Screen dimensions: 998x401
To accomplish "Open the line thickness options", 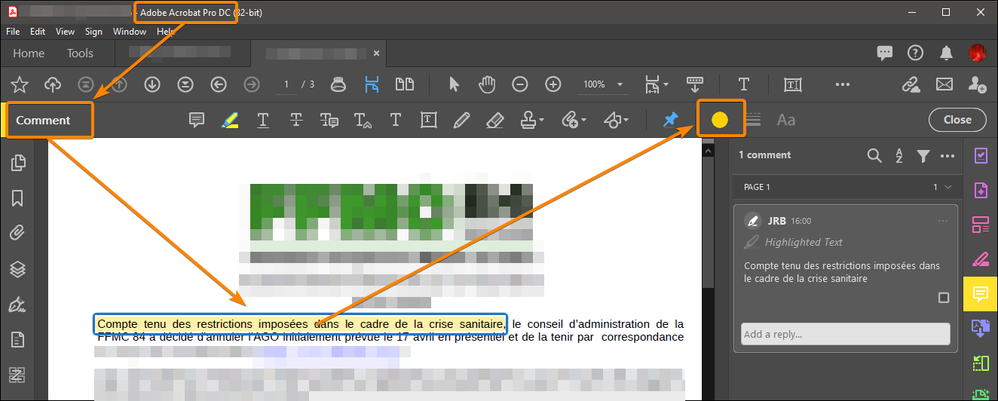I will (x=753, y=120).
